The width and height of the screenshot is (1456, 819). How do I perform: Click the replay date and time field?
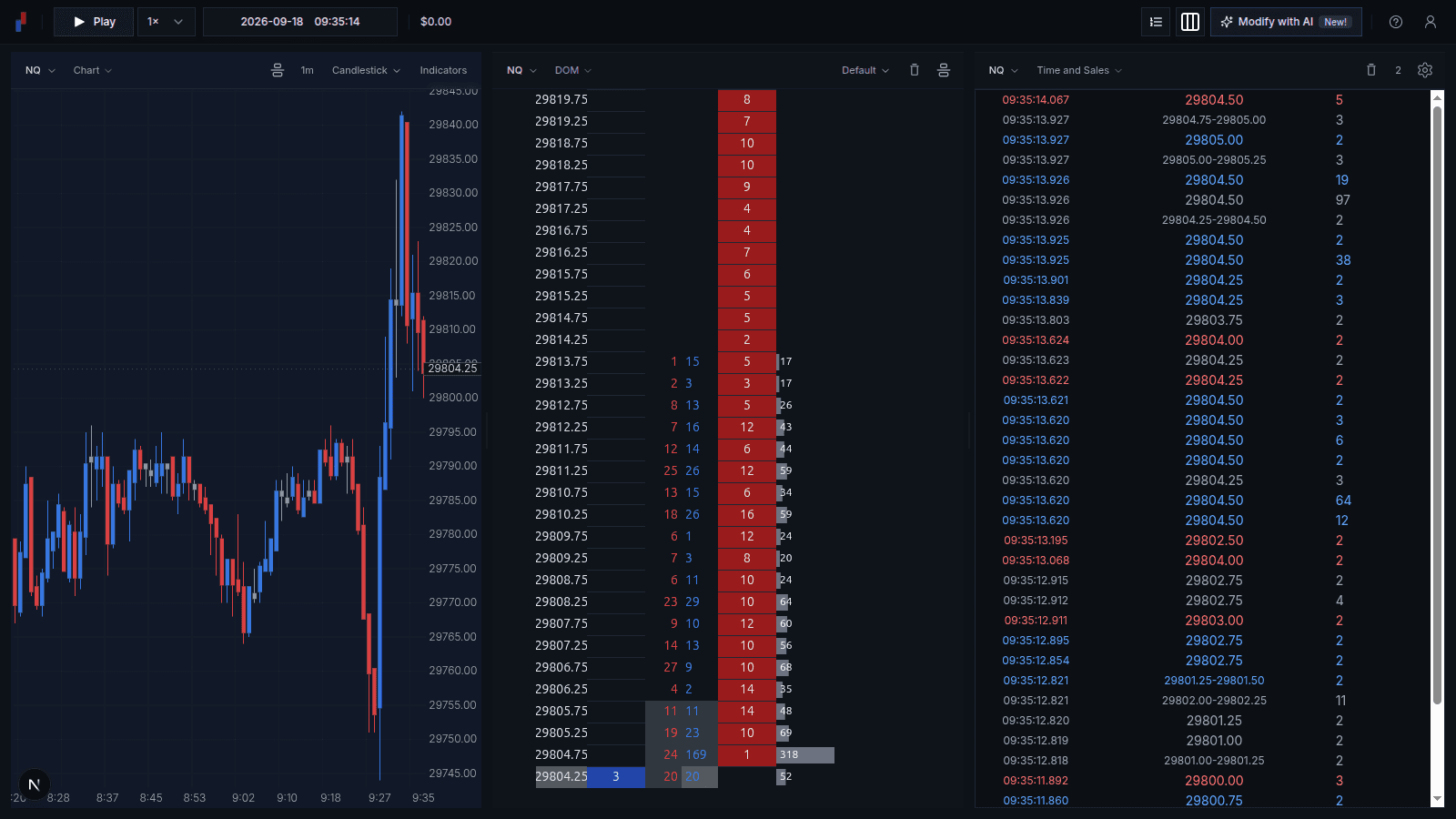300,22
